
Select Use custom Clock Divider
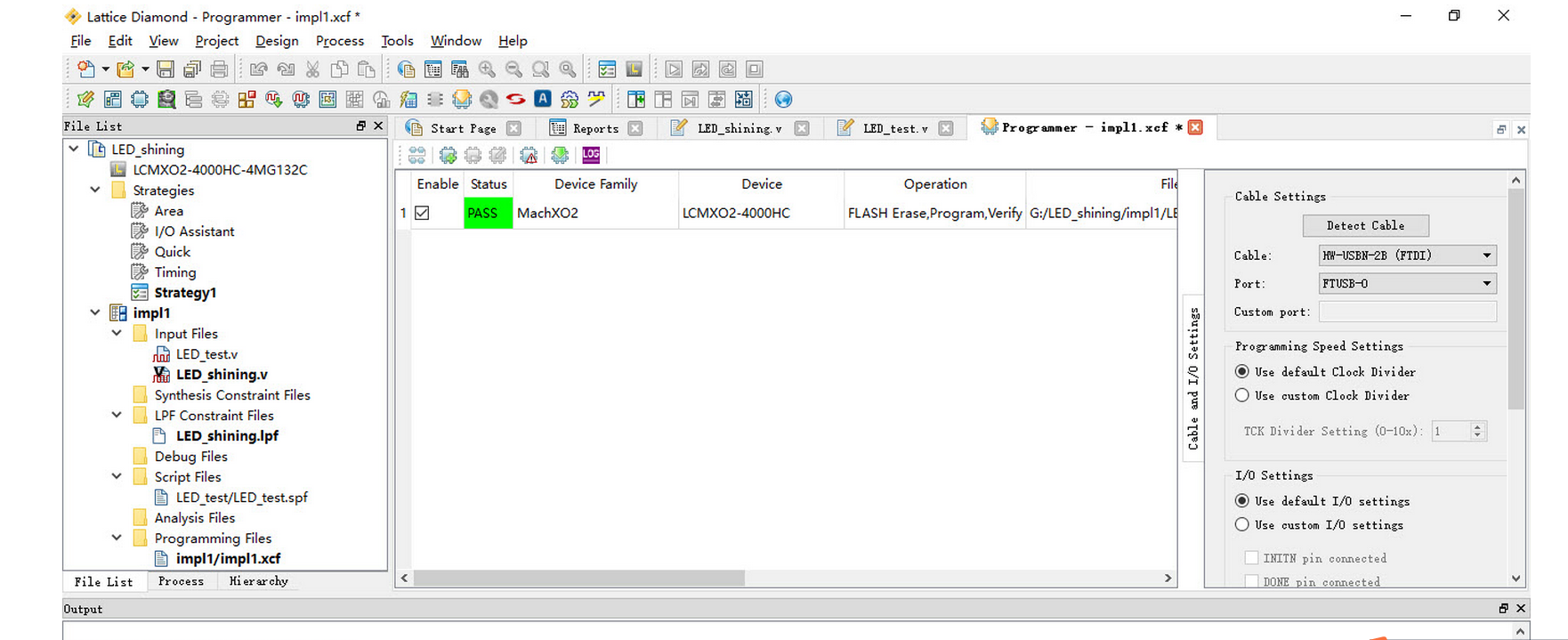pyautogui.click(x=1242, y=395)
